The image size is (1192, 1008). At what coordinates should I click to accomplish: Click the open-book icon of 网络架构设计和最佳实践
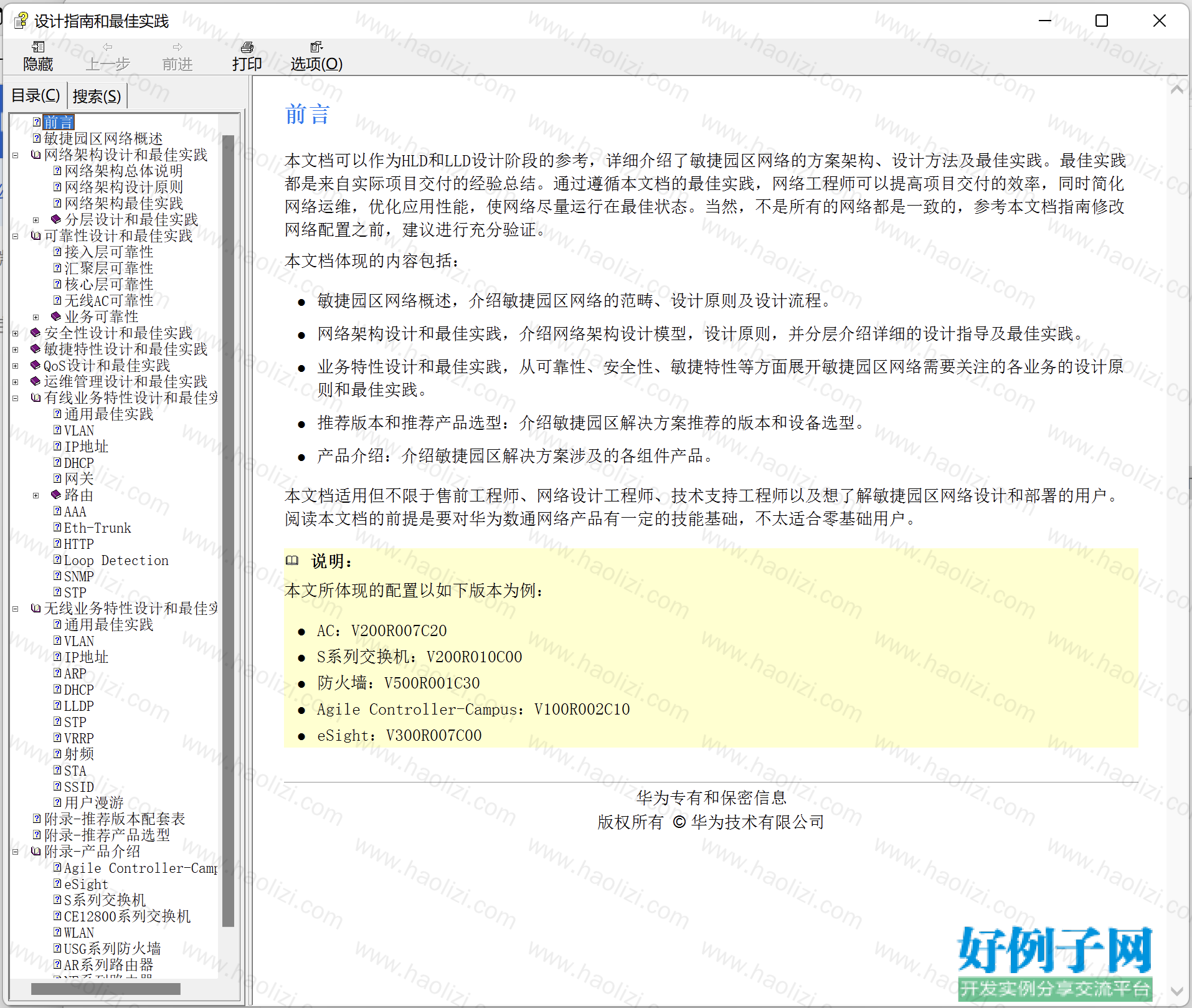pyautogui.click(x=36, y=155)
